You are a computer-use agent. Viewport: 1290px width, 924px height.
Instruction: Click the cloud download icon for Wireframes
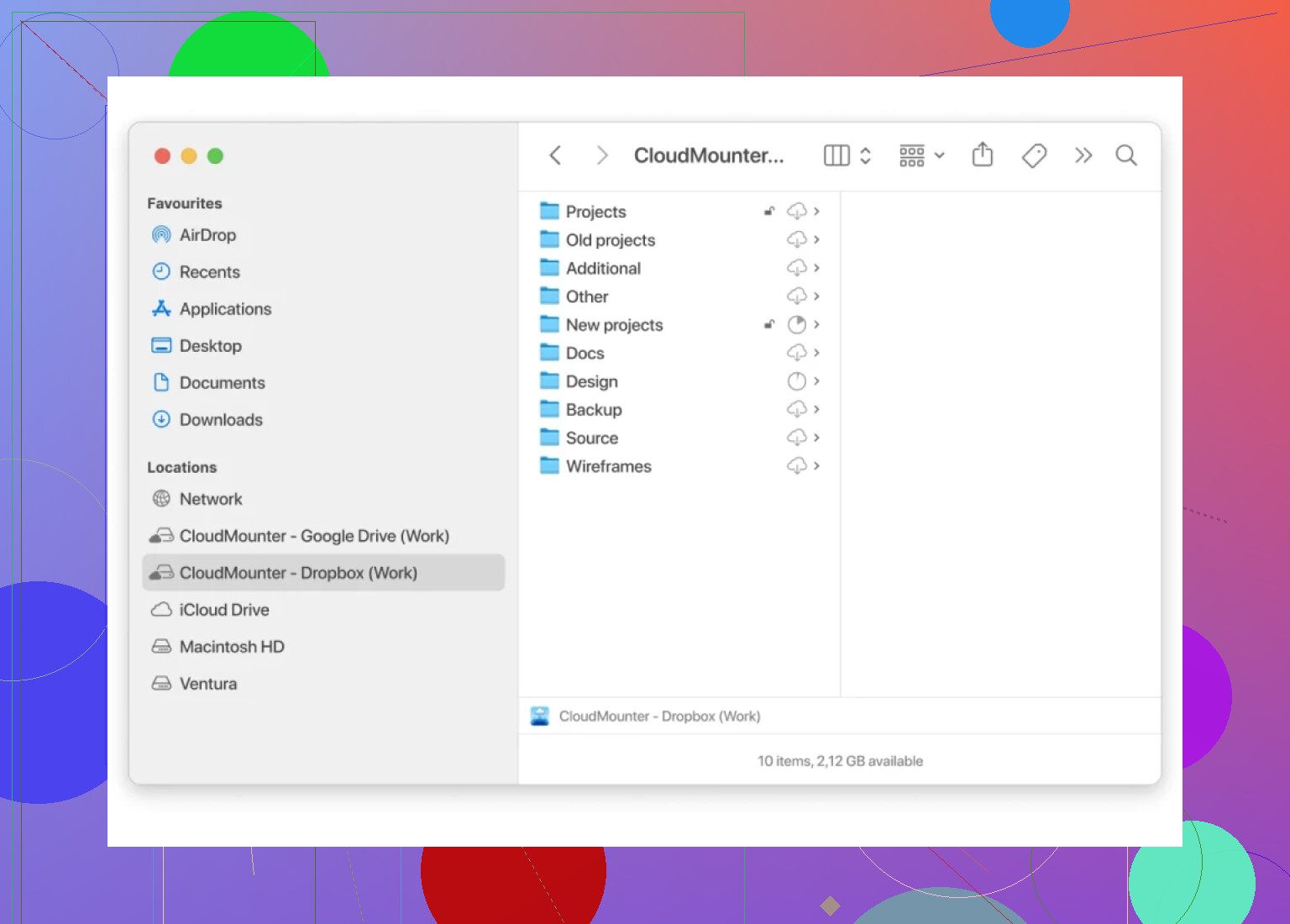click(x=796, y=465)
